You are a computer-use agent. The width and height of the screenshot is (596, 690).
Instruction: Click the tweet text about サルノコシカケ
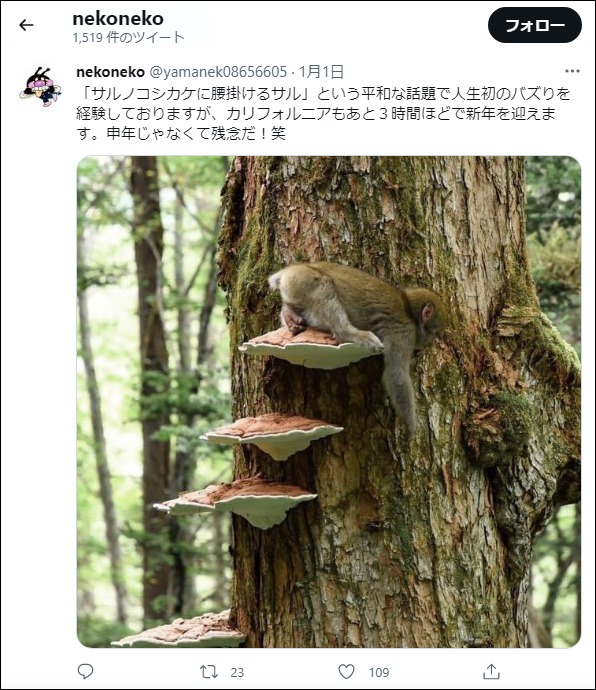point(324,114)
